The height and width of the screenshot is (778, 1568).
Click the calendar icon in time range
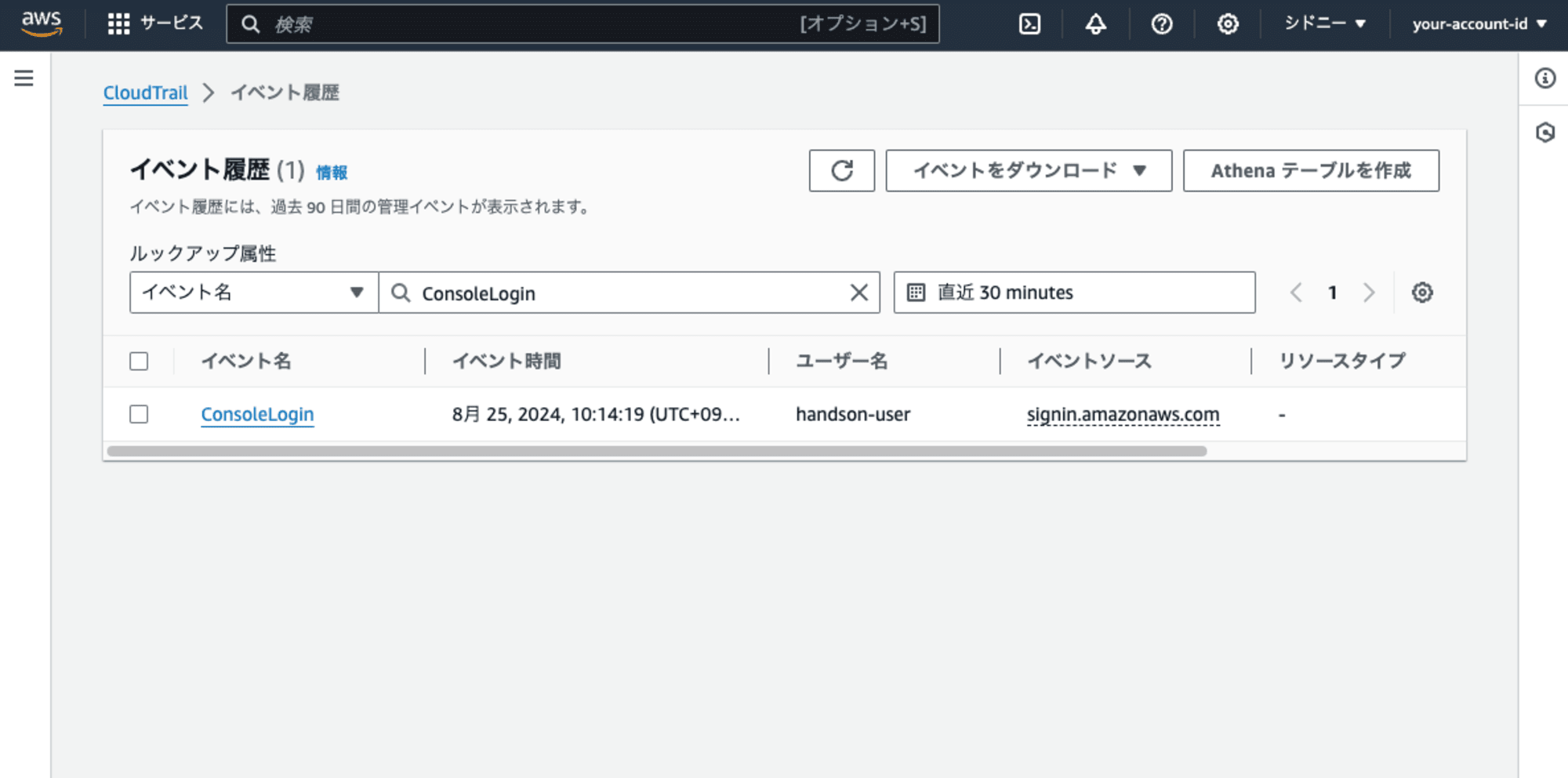click(x=916, y=293)
